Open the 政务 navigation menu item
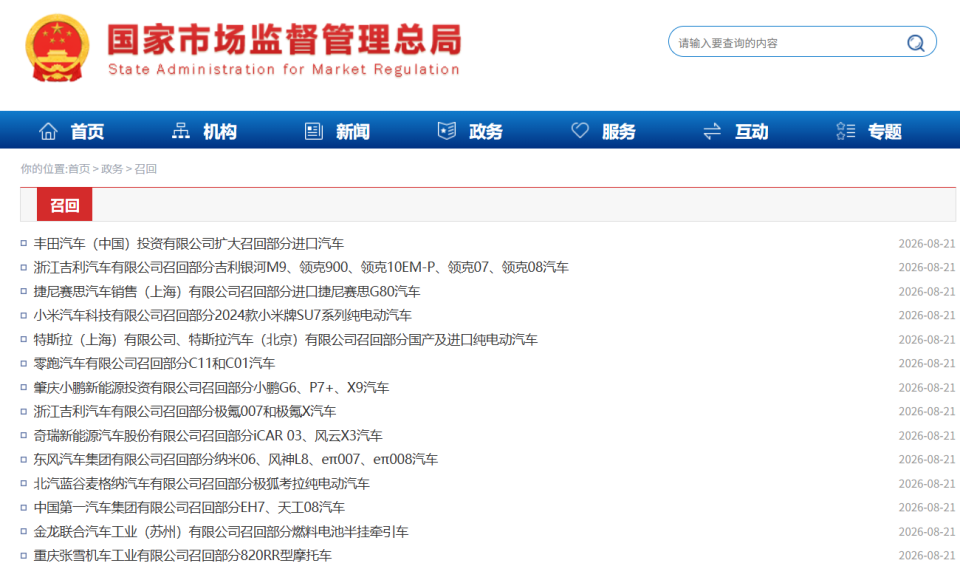960x566 pixels. pyautogui.click(x=486, y=132)
